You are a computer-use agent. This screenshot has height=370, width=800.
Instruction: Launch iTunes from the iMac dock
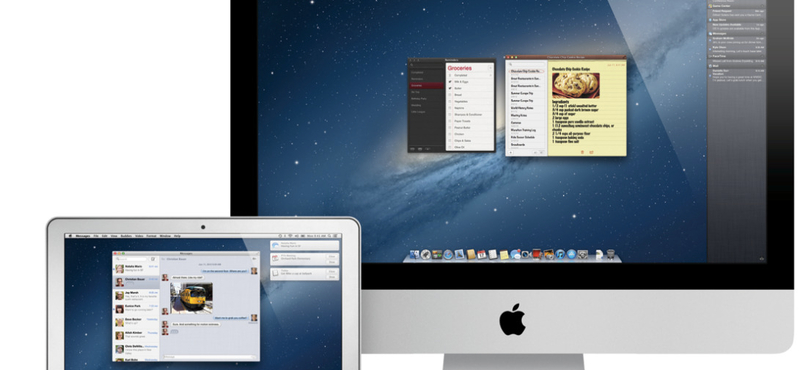pyautogui.click(x=560, y=254)
